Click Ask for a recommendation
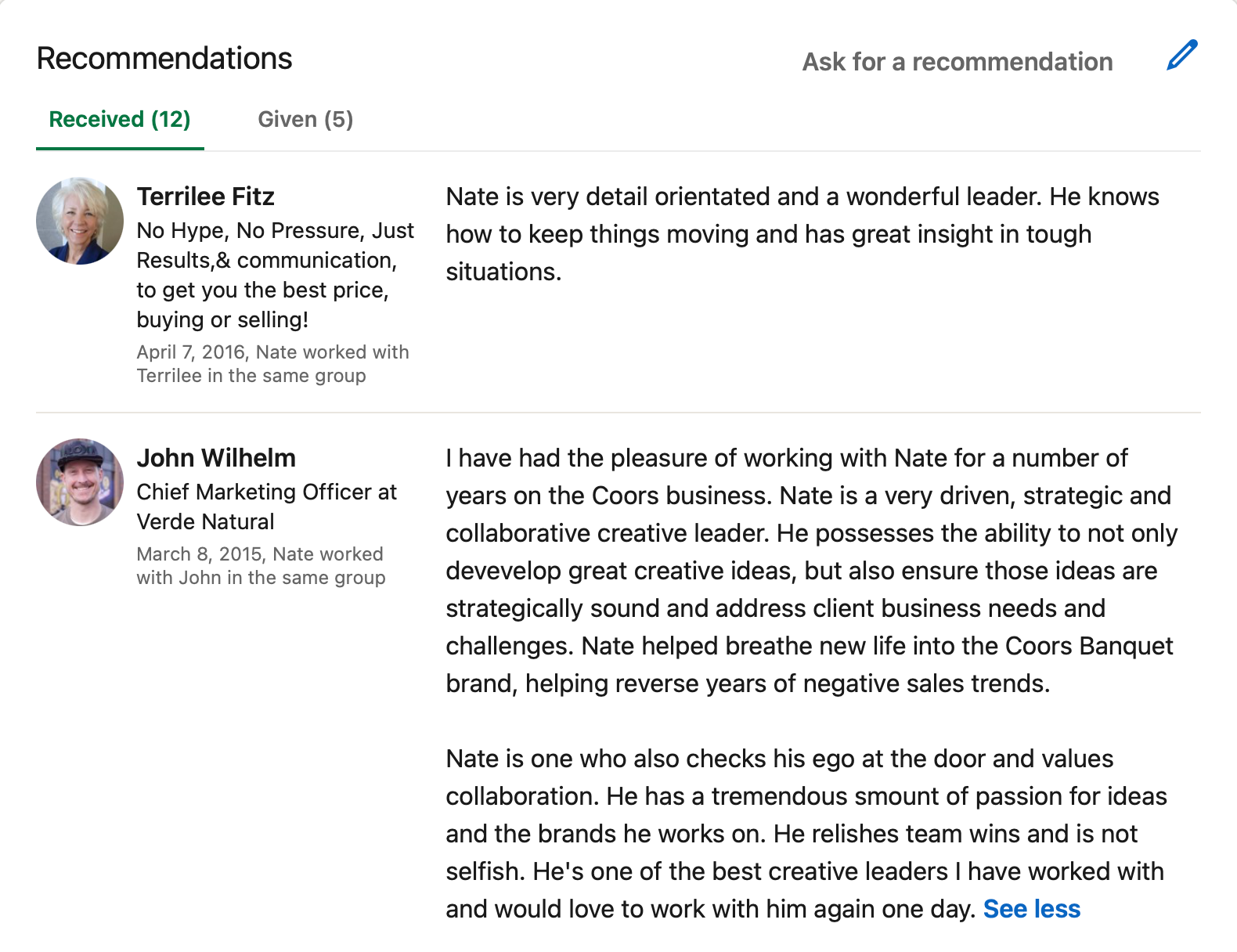Image resolution: width=1237 pixels, height=952 pixels. click(957, 62)
